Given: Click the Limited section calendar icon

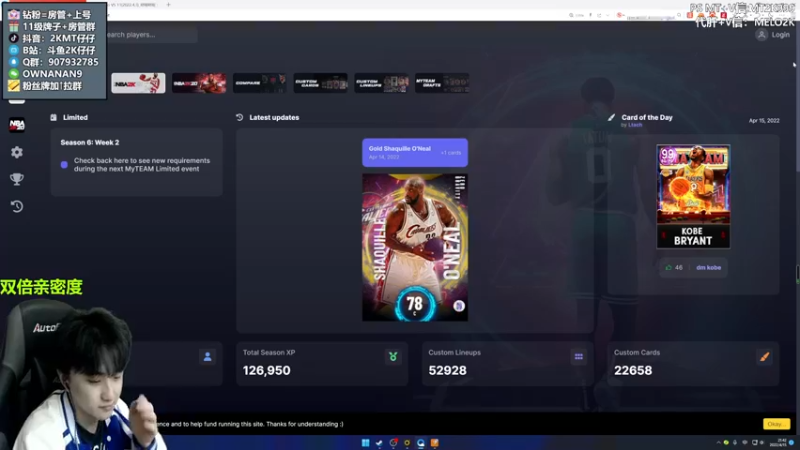Looking at the screenshot, I should pos(54,117).
